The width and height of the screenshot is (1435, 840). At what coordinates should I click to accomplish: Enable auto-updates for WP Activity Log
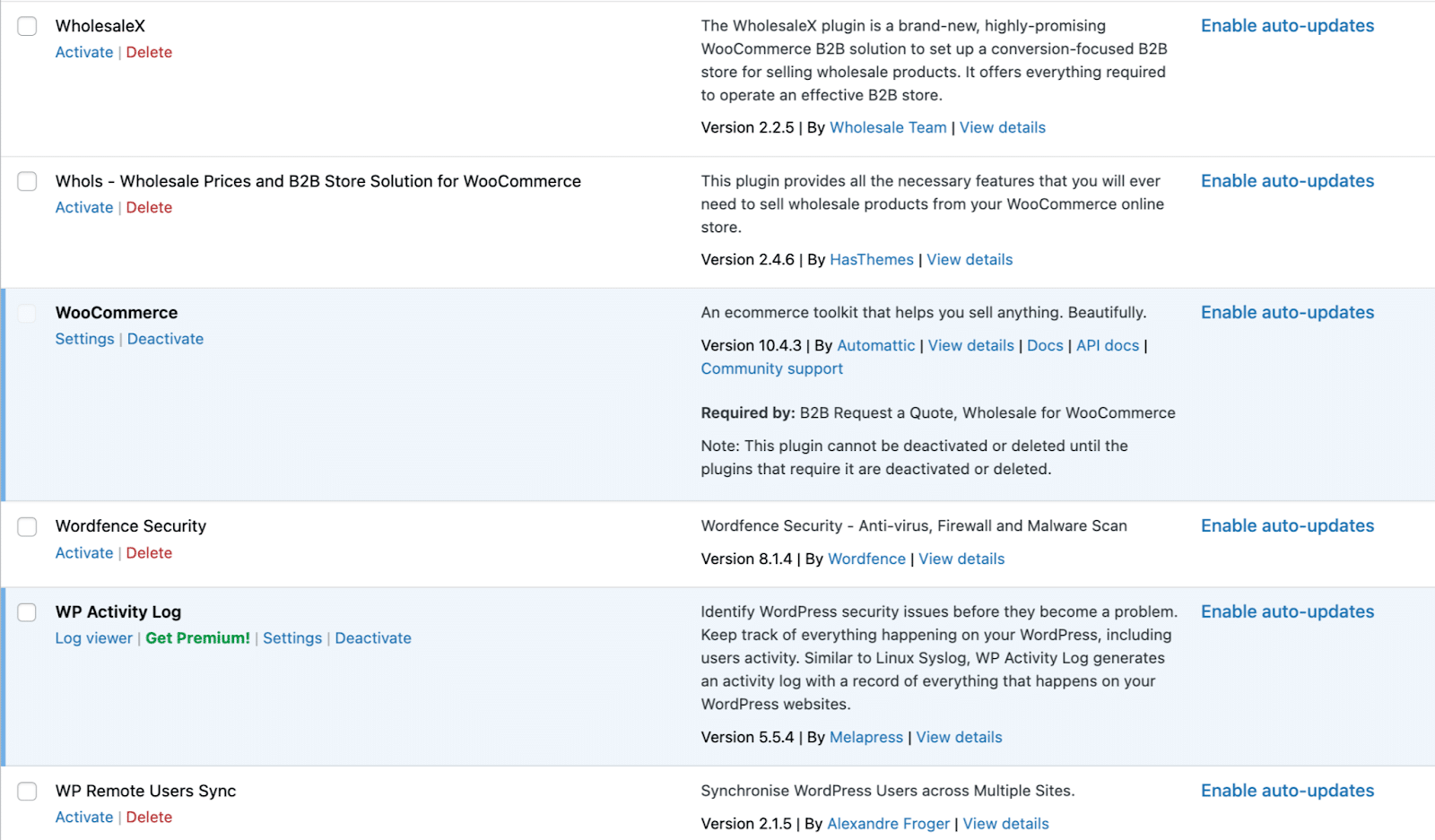pos(1287,612)
